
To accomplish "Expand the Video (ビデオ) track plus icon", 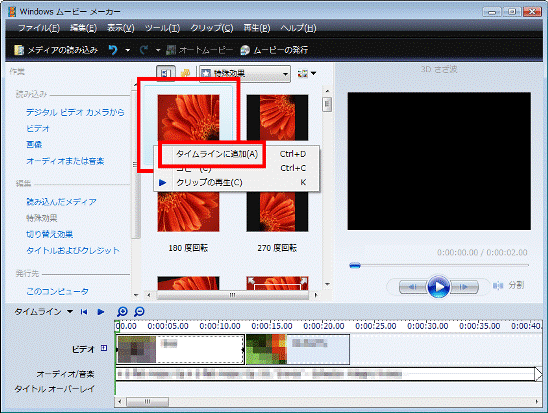I will click(x=104, y=348).
